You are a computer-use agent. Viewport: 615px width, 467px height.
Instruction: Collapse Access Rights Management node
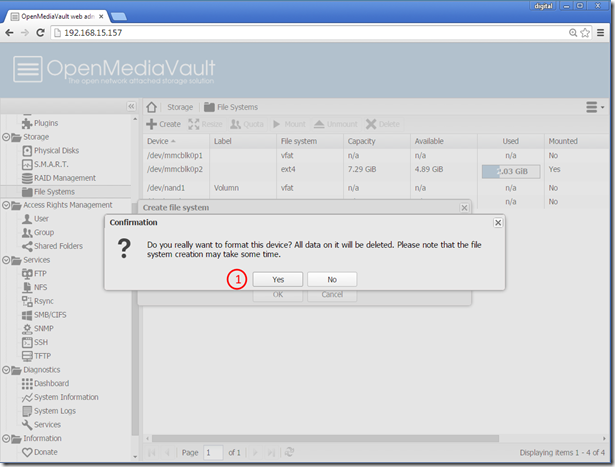[x=6, y=205]
